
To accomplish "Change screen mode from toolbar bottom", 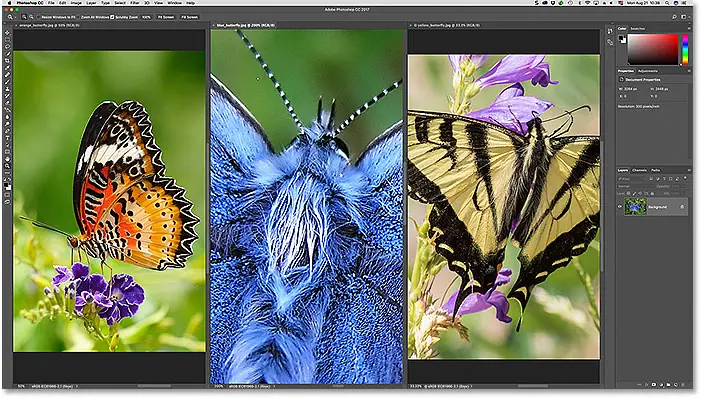I will tap(8, 202).
